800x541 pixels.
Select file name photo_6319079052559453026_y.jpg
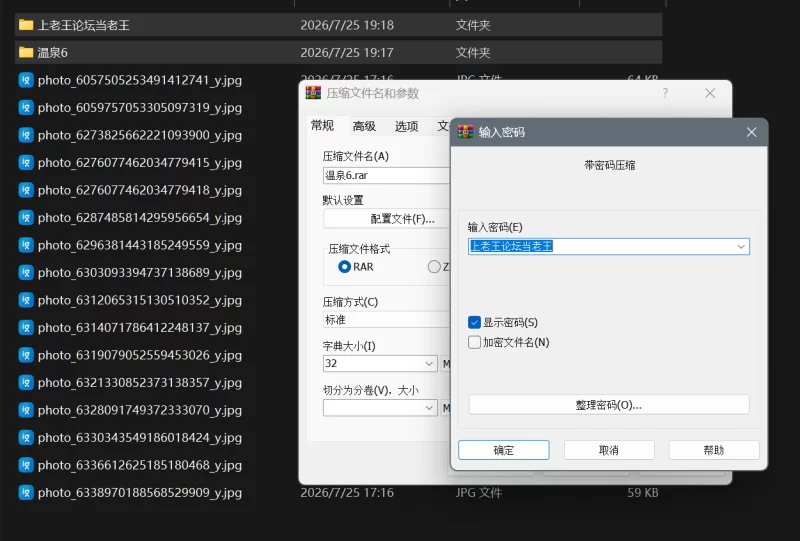[140, 355]
